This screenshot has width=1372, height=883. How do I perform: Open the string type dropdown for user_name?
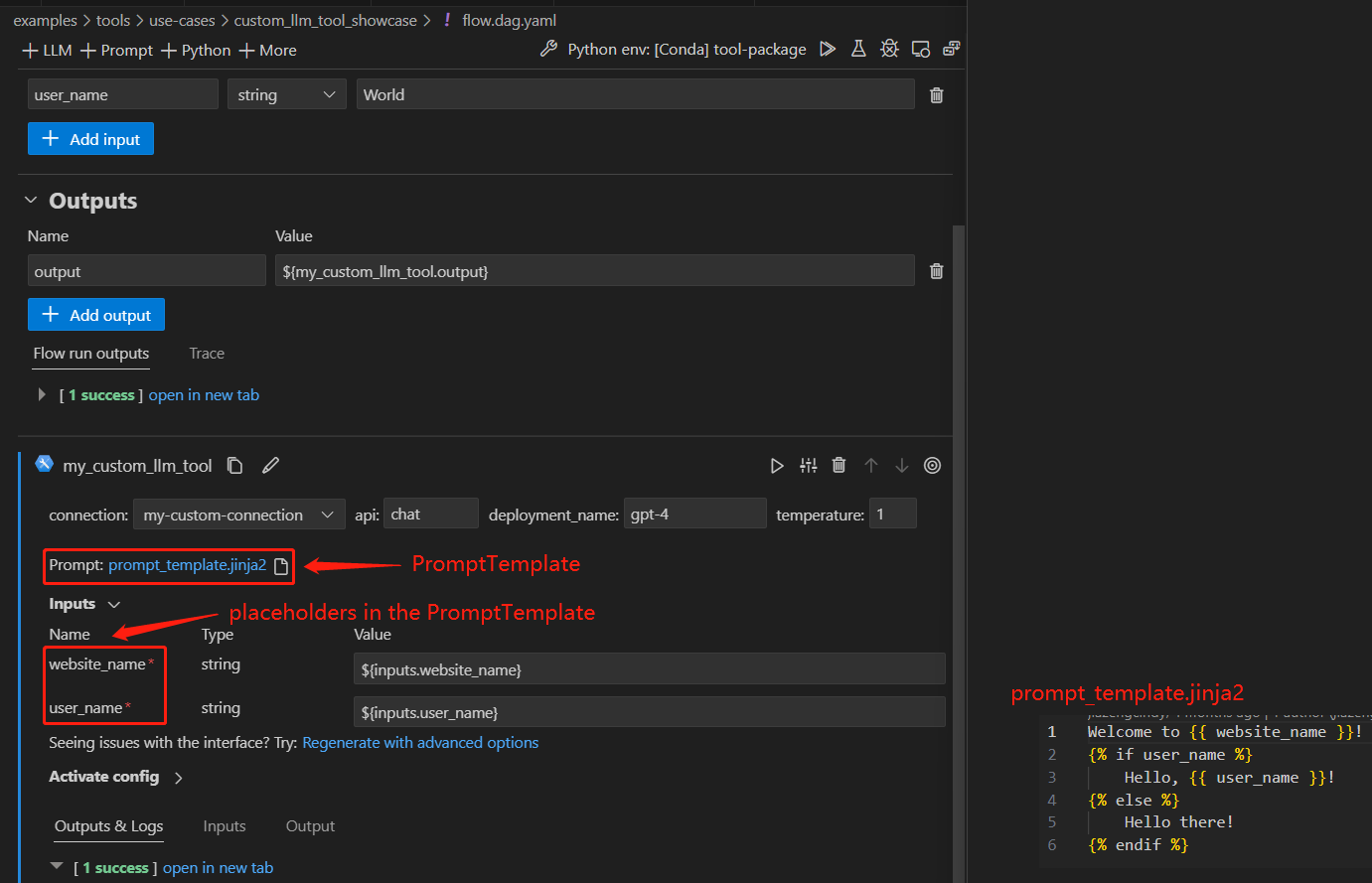(x=286, y=95)
